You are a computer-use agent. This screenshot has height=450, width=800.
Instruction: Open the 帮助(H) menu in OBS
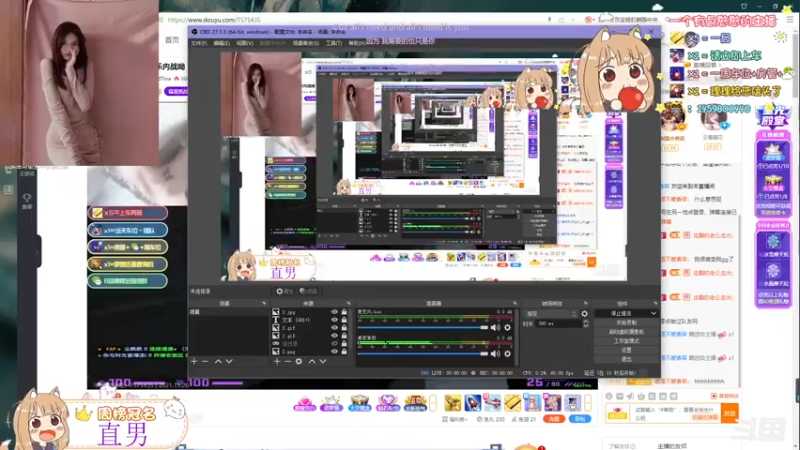[x=356, y=43]
